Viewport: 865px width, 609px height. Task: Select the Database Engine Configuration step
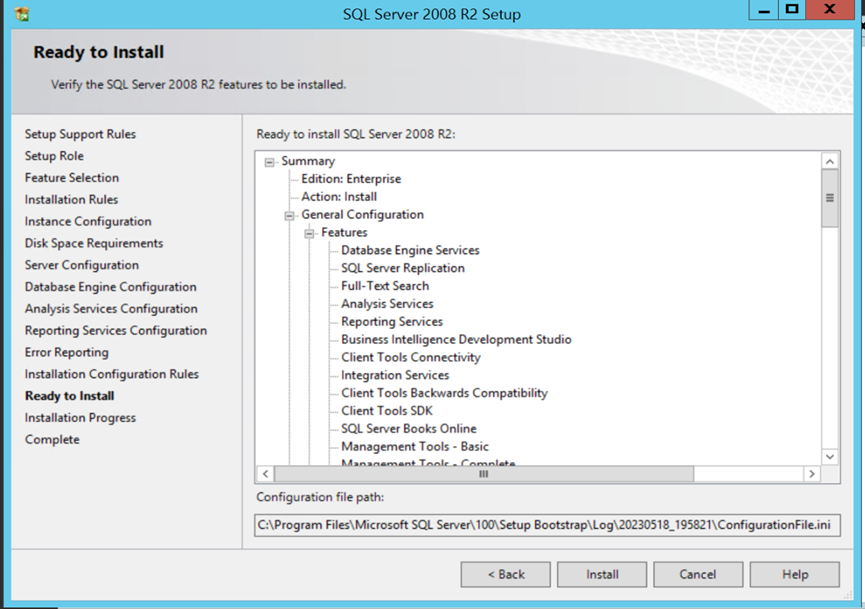point(110,287)
